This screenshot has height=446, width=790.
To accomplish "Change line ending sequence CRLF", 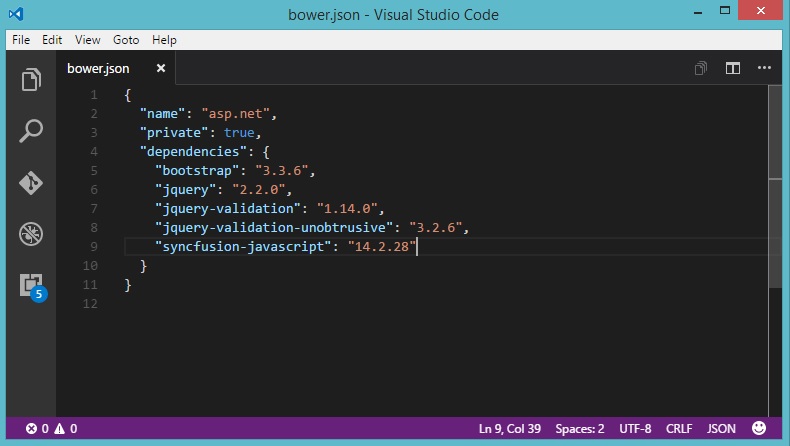I will tap(680, 429).
